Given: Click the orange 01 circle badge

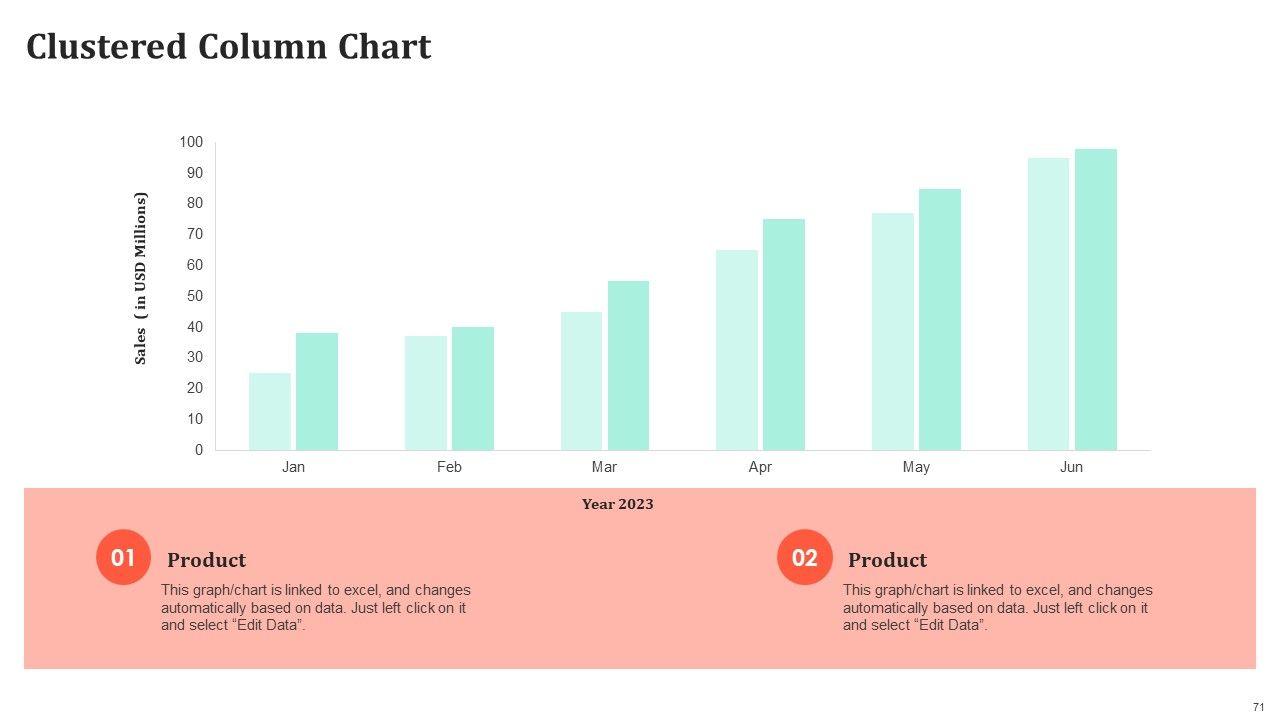Looking at the screenshot, I should 123,557.
